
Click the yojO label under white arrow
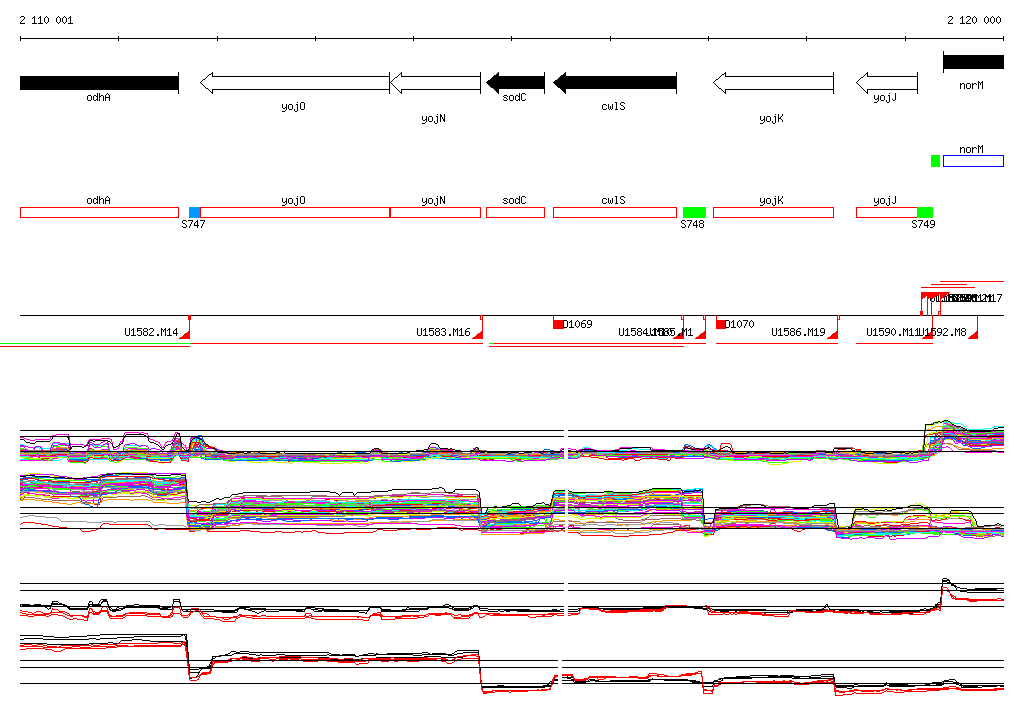pyautogui.click(x=293, y=106)
